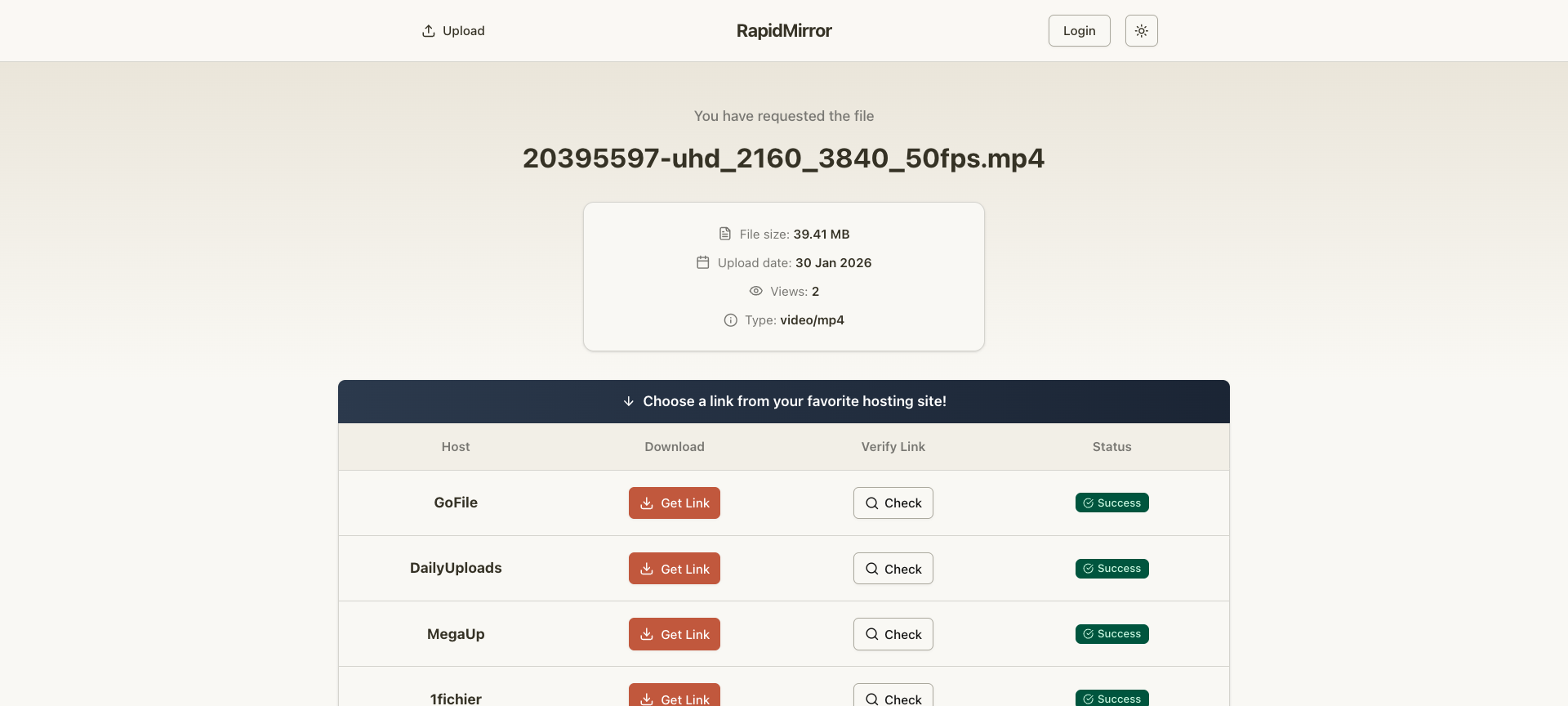This screenshot has height=706, width=1568.
Task: Click the GoFile Success status badge
Action: (x=1112, y=503)
